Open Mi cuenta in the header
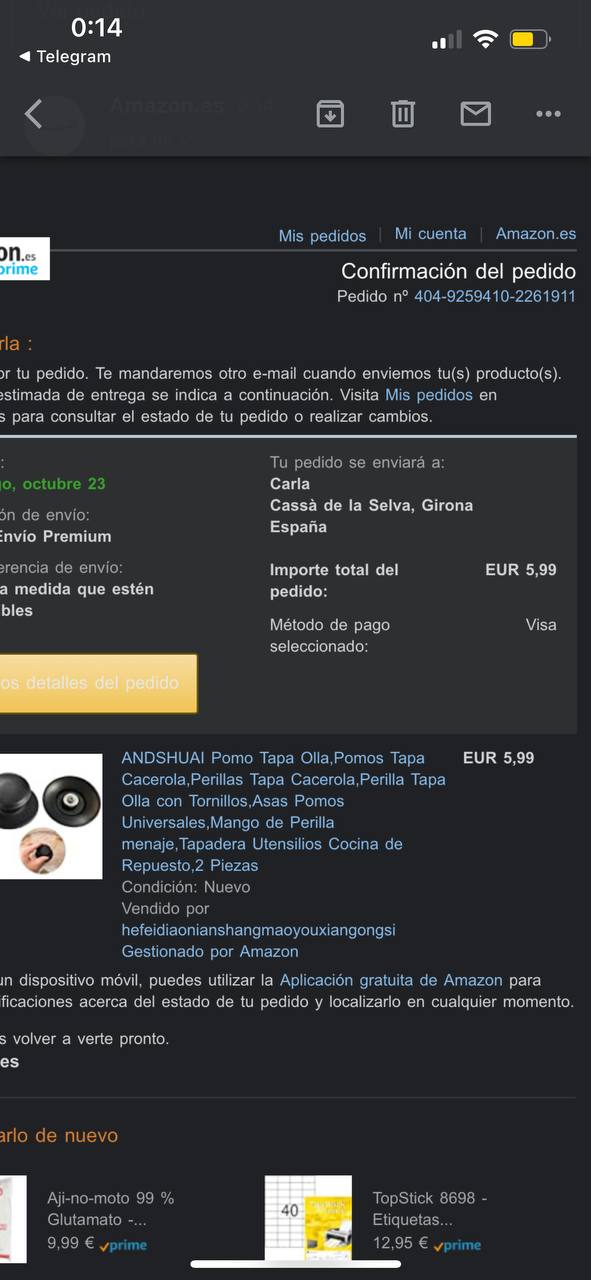Viewport: 591px width, 1280px height. pyautogui.click(x=430, y=234)
